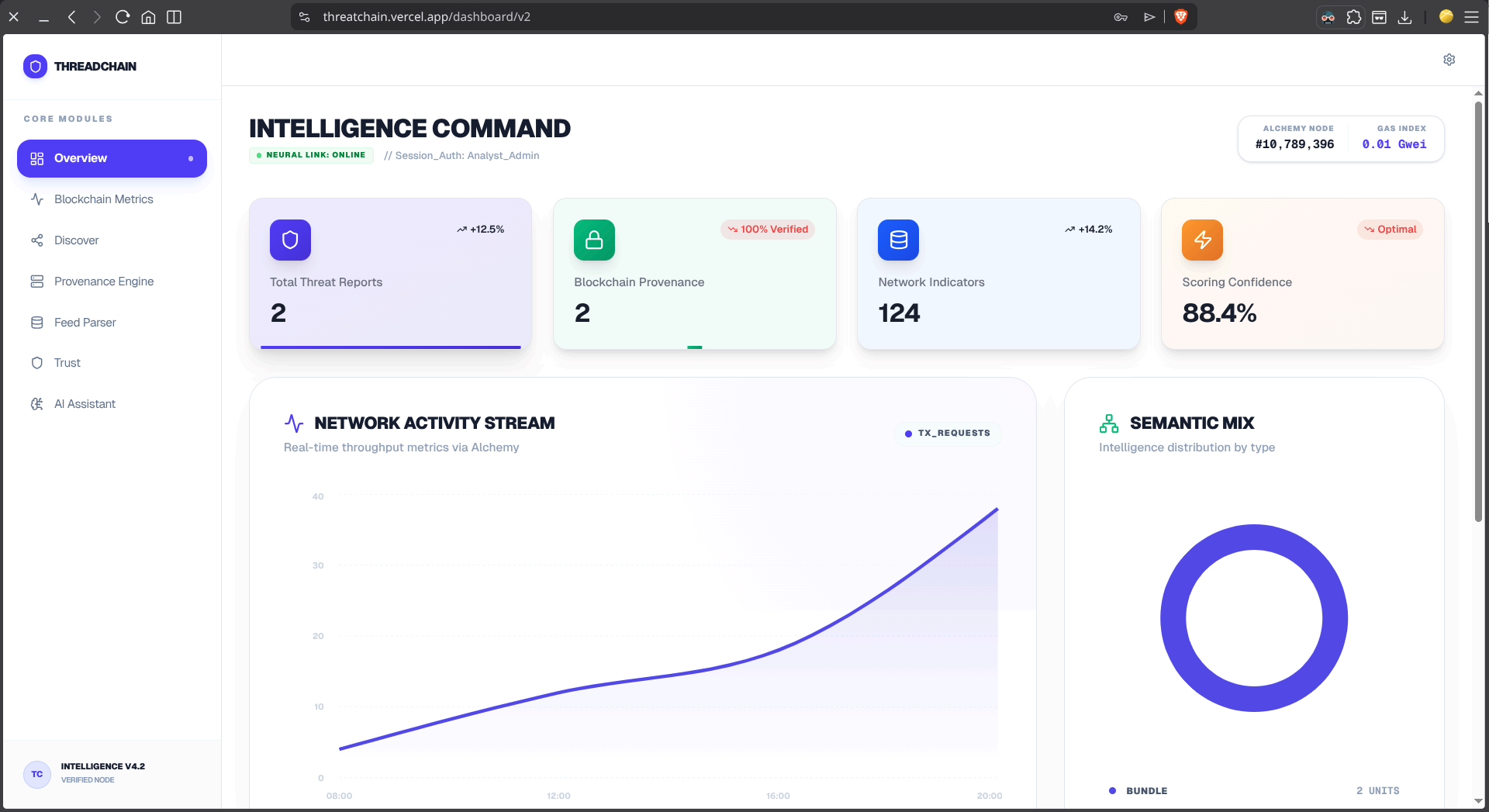Click the TX_REQUESTS legend chip
This screenshot has width=1489, height=812.
948,434
